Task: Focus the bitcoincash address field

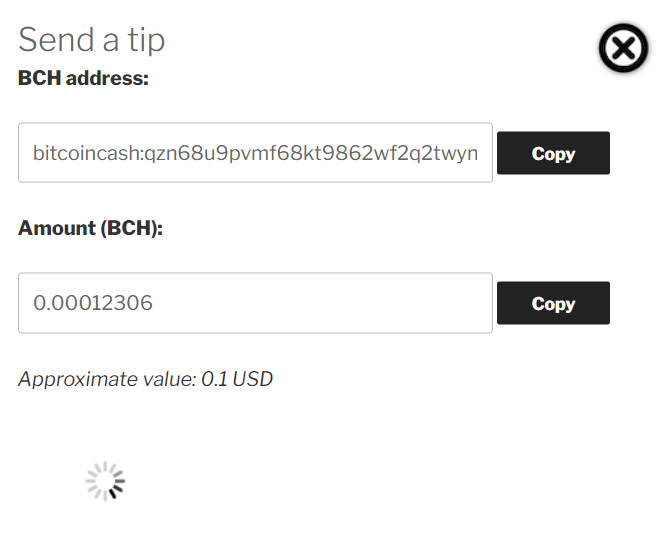Action: (x=256, y=153)
